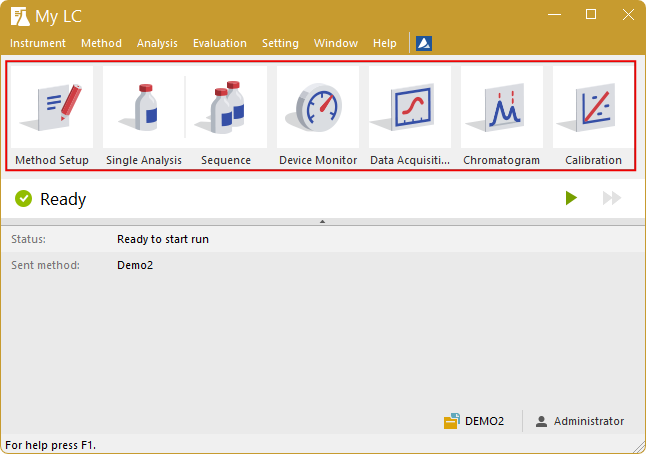Click the Administrator user name
646x454 pixels.
[589, 421]
